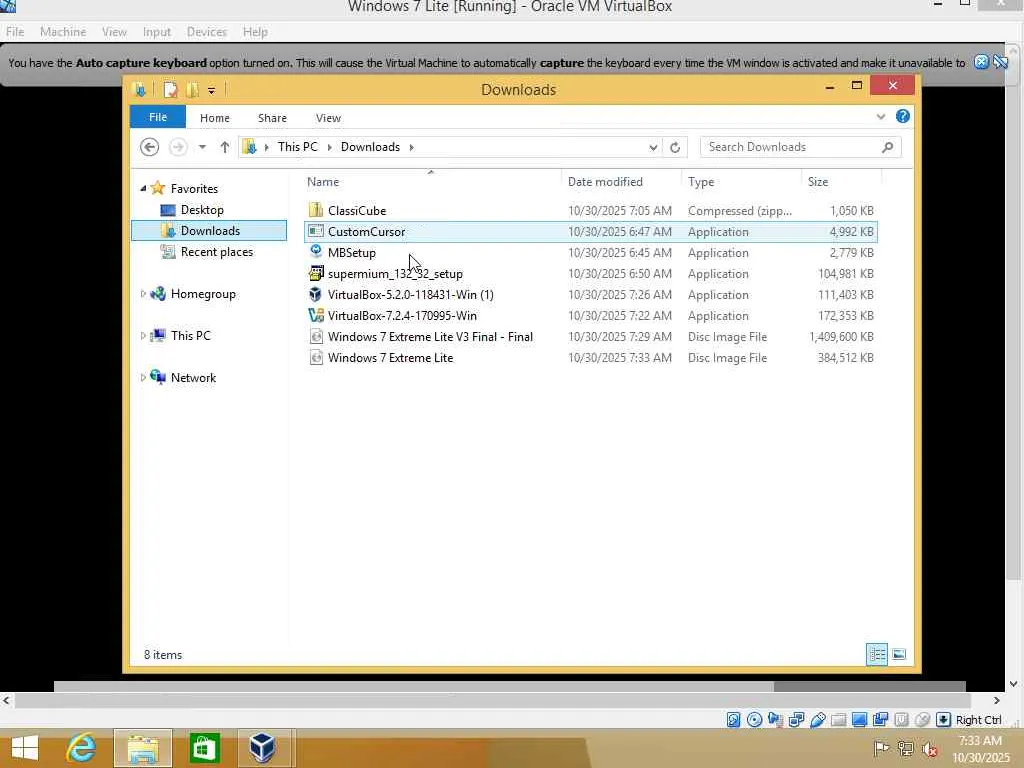Click the VirtualBox network status icon
The width and height of the screenshot is (1024, 768).
pos(796,720)
